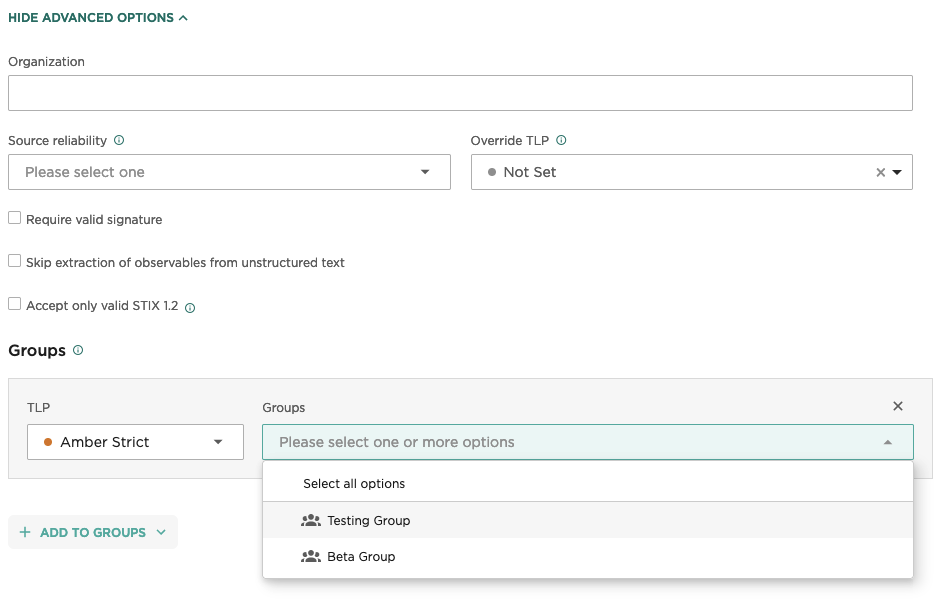Viewport: 935px width, 605px height.
Task: Click inside the Organization text field
Action: pyautogui.click(x=460, y=92)
